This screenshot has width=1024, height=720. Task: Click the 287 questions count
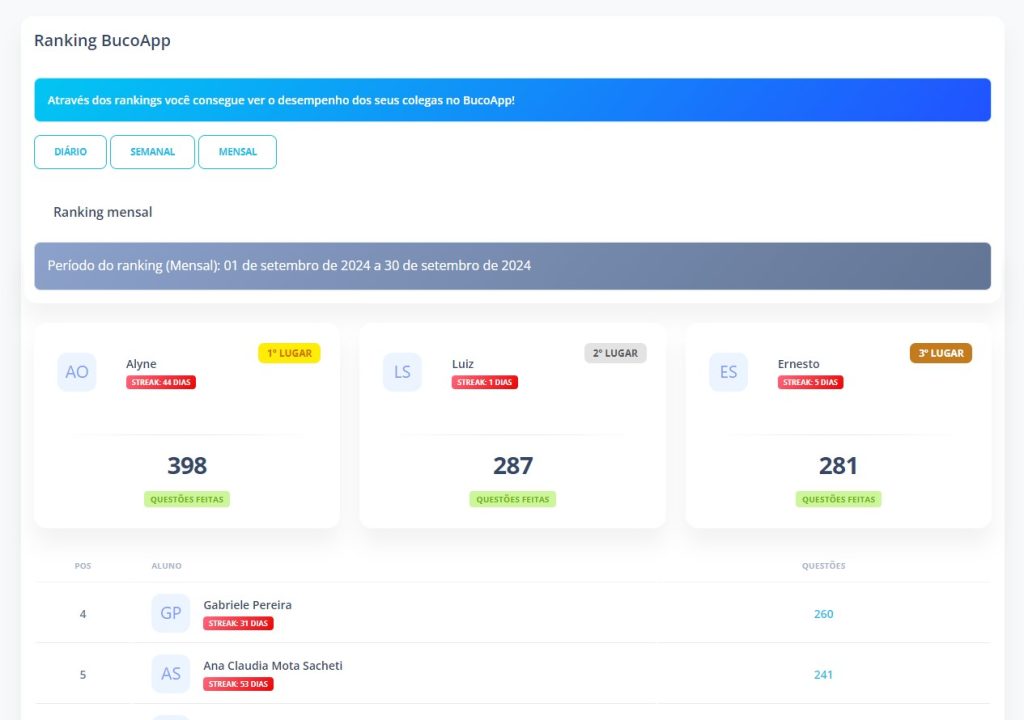pos(513,466)
